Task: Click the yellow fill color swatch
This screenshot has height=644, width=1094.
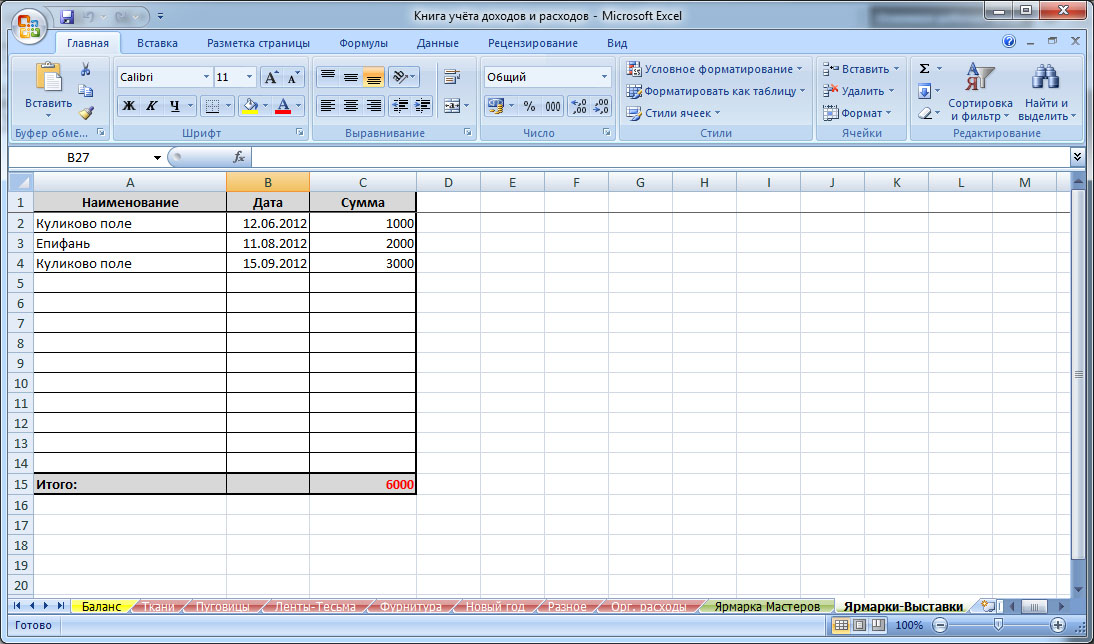Action: pos(246,106)
